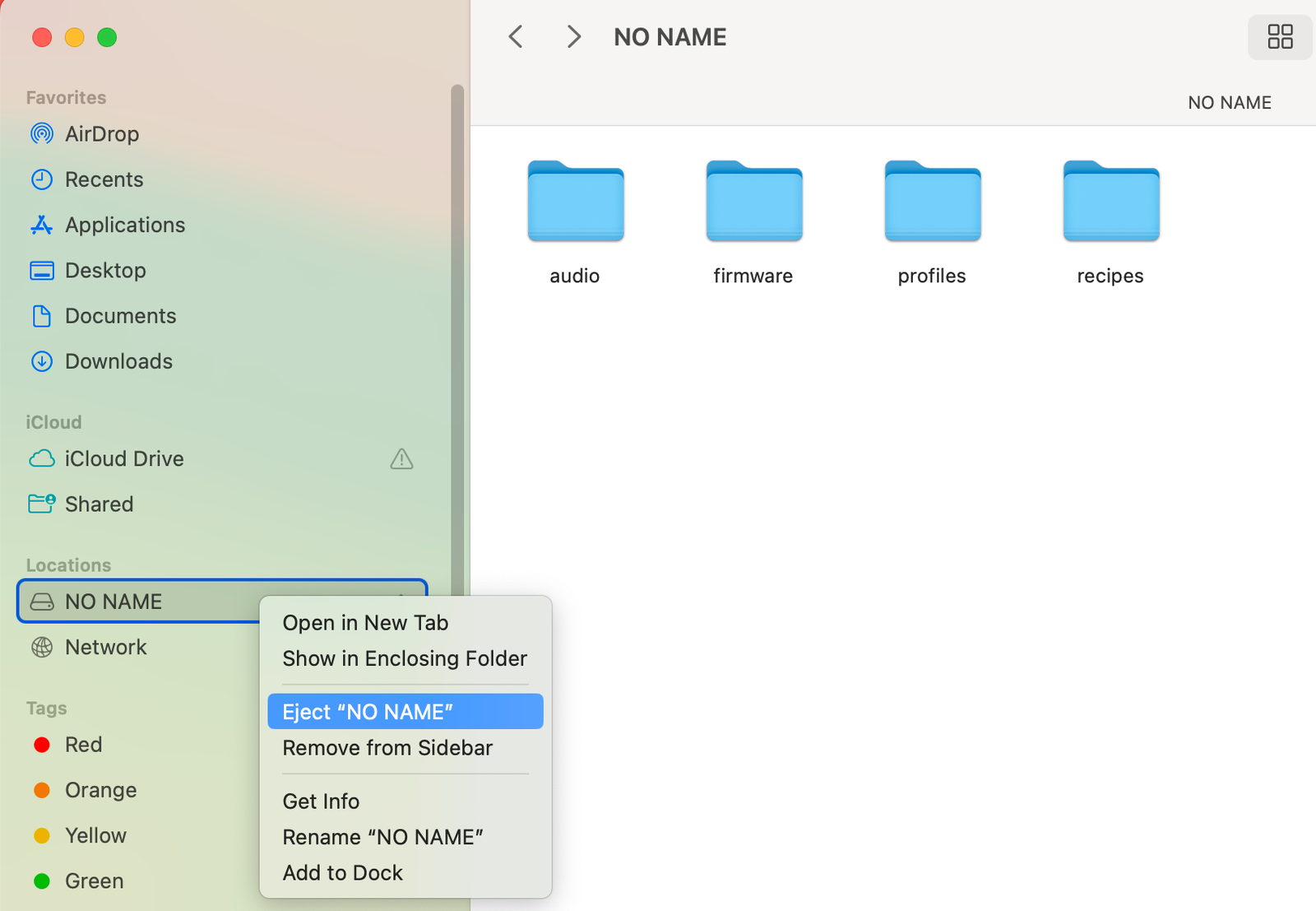Click the iCloud section header
This screenshot has width=1316, height=911.
[53, 422]
